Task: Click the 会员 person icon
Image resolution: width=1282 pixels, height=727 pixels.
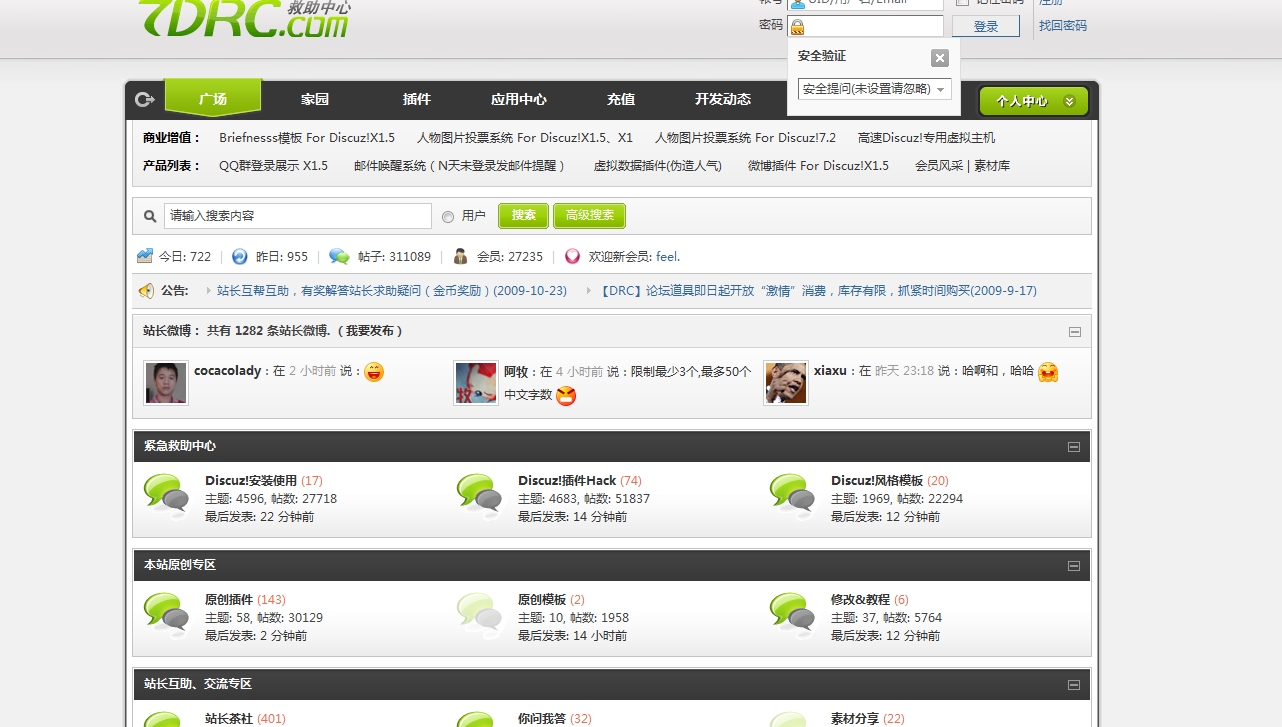Action: [x=460, y=256]
